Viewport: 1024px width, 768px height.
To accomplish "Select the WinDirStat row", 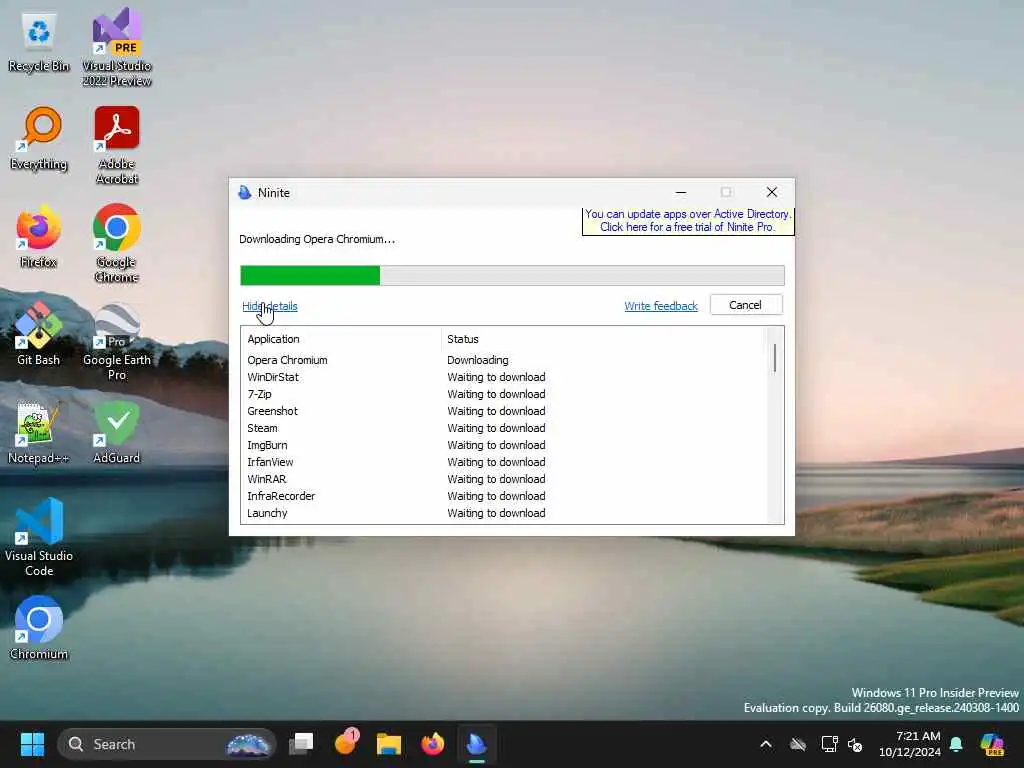I will [x=503, y=377].
